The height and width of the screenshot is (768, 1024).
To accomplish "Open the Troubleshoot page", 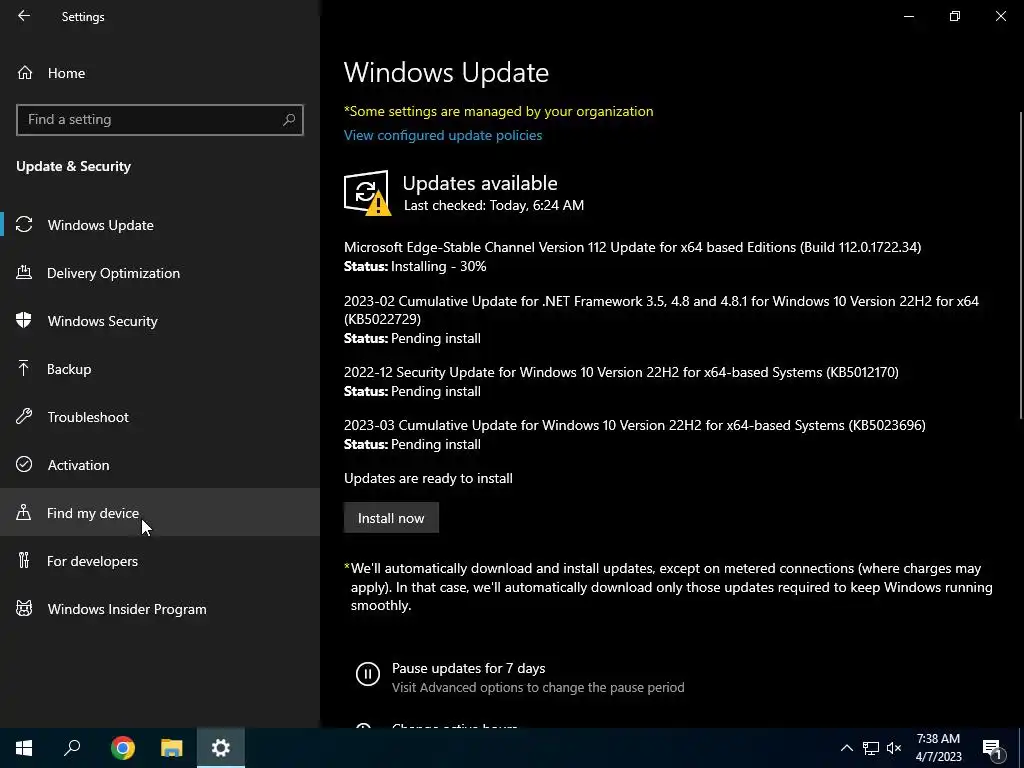I will pyautogui.click(x=160, y=417).
